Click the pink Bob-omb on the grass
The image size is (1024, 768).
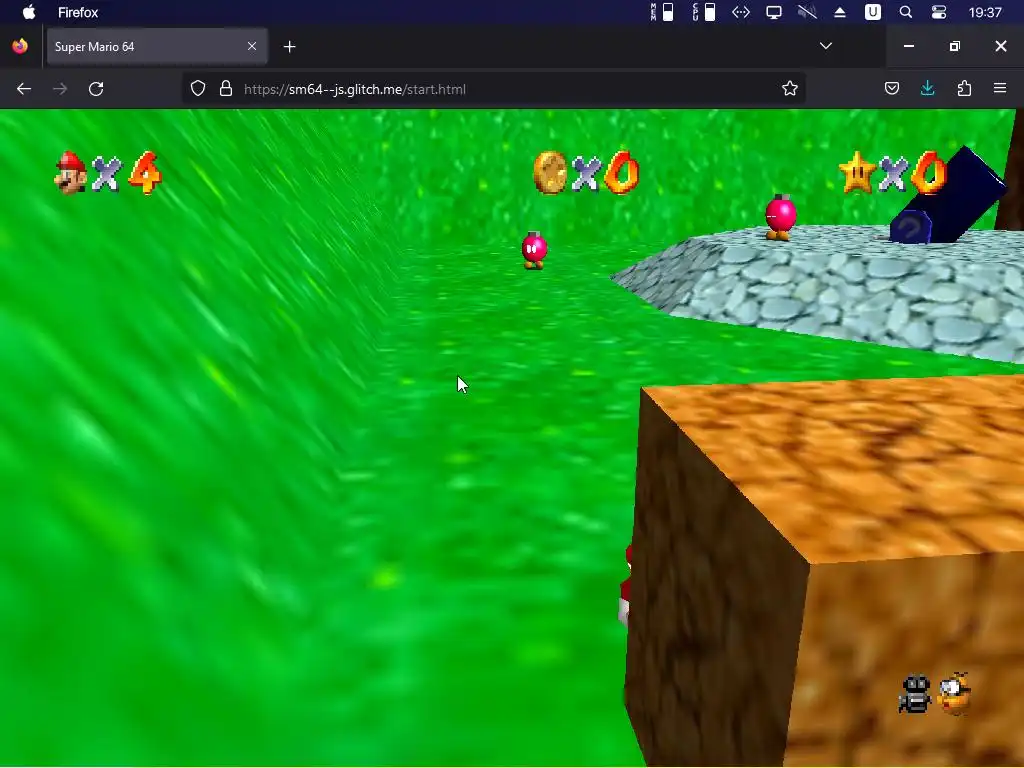pos(534,249)
